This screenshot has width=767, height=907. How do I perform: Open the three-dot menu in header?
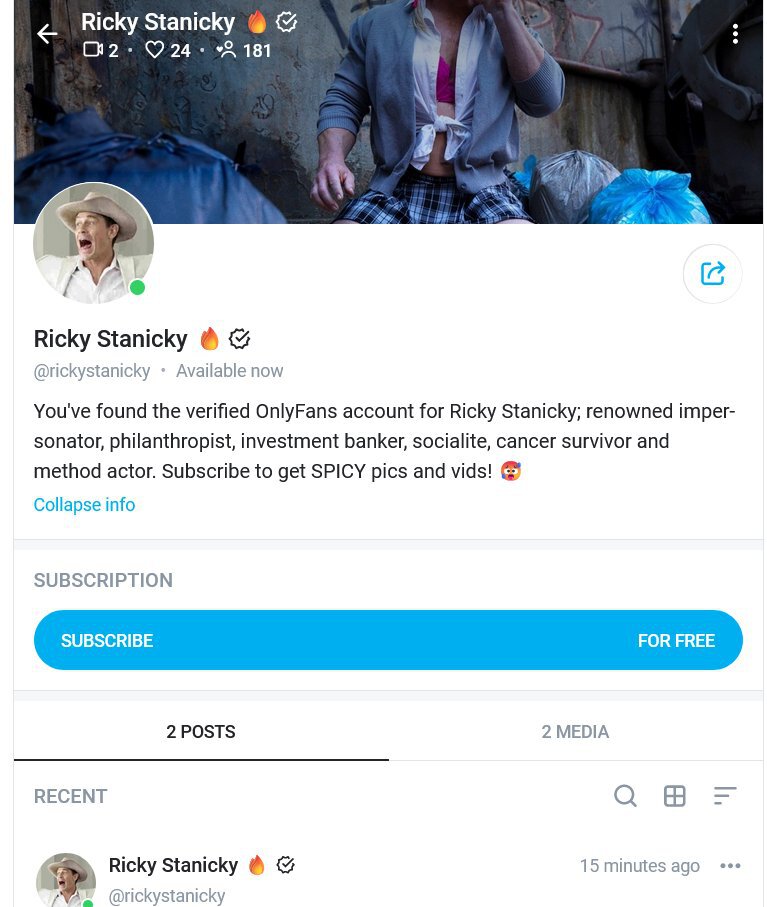pos(735,34)
